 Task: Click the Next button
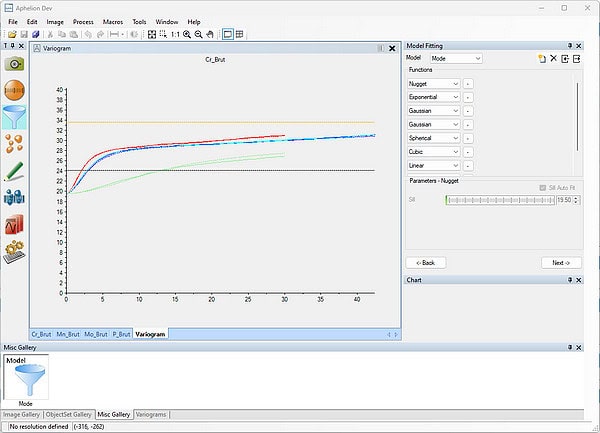[x=561, y=263]
